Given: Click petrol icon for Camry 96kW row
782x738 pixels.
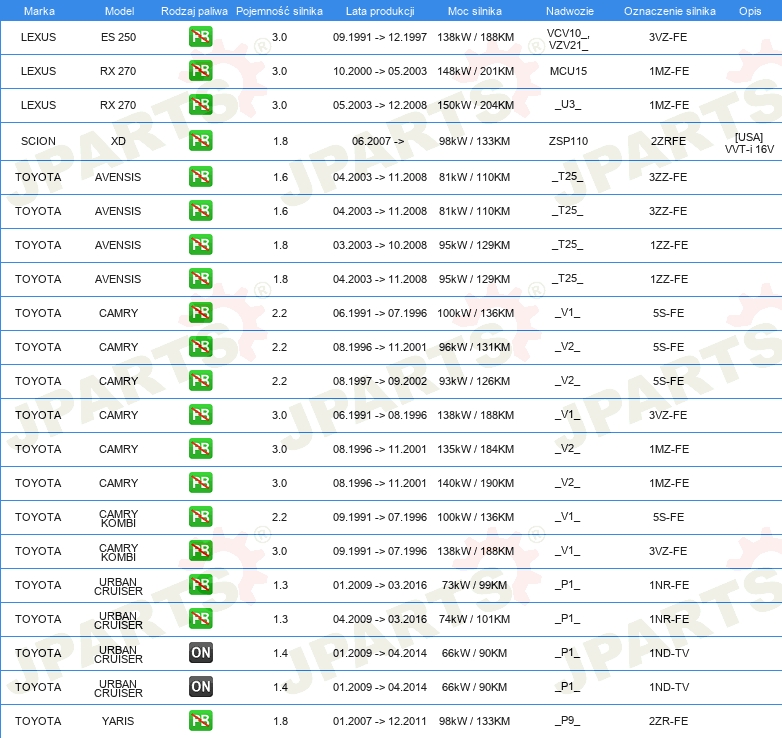Looking at the screenshot, I should pos(200,347).
